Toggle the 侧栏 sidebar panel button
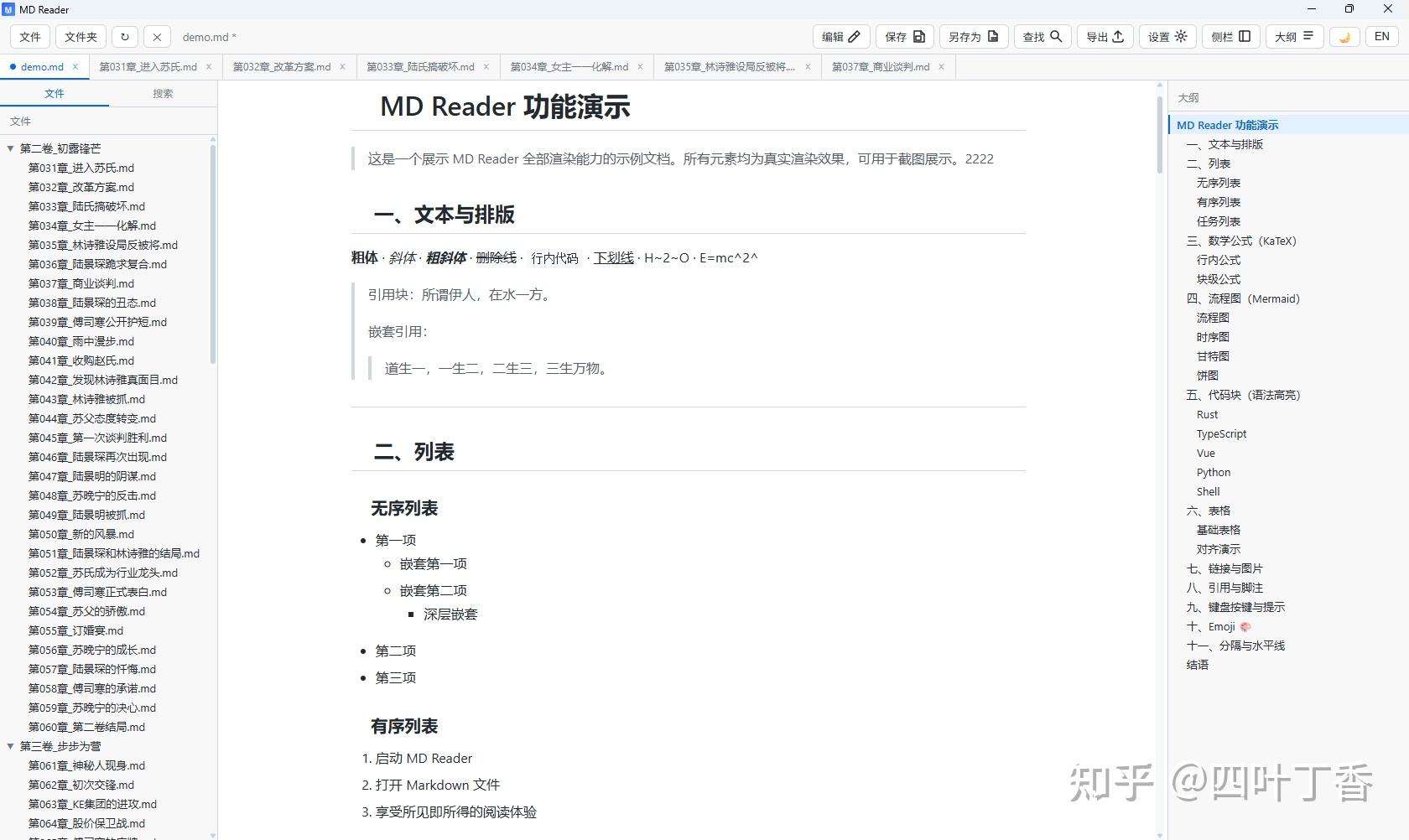The width and height of the screenshot is (1409, 840). [1231, 37]
